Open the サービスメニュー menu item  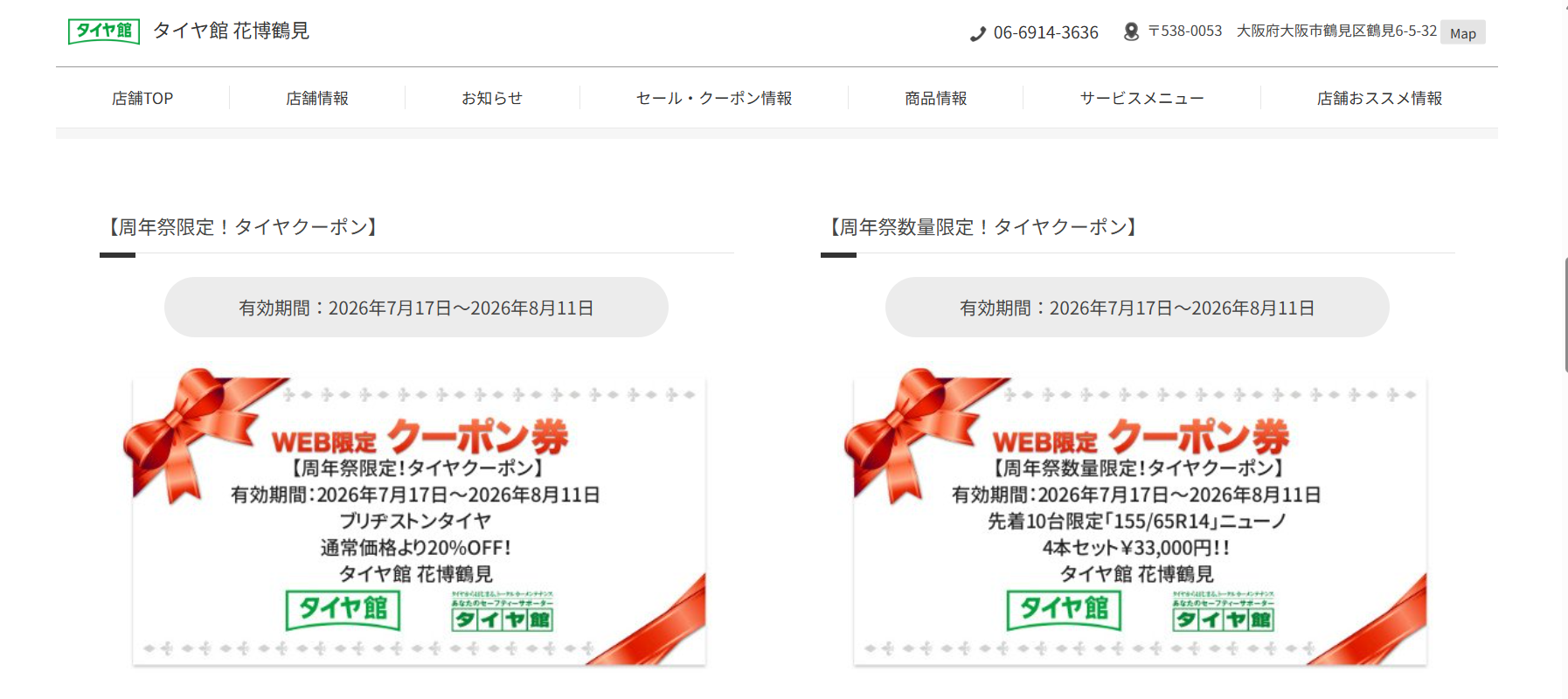click(x=1142, y=98)
